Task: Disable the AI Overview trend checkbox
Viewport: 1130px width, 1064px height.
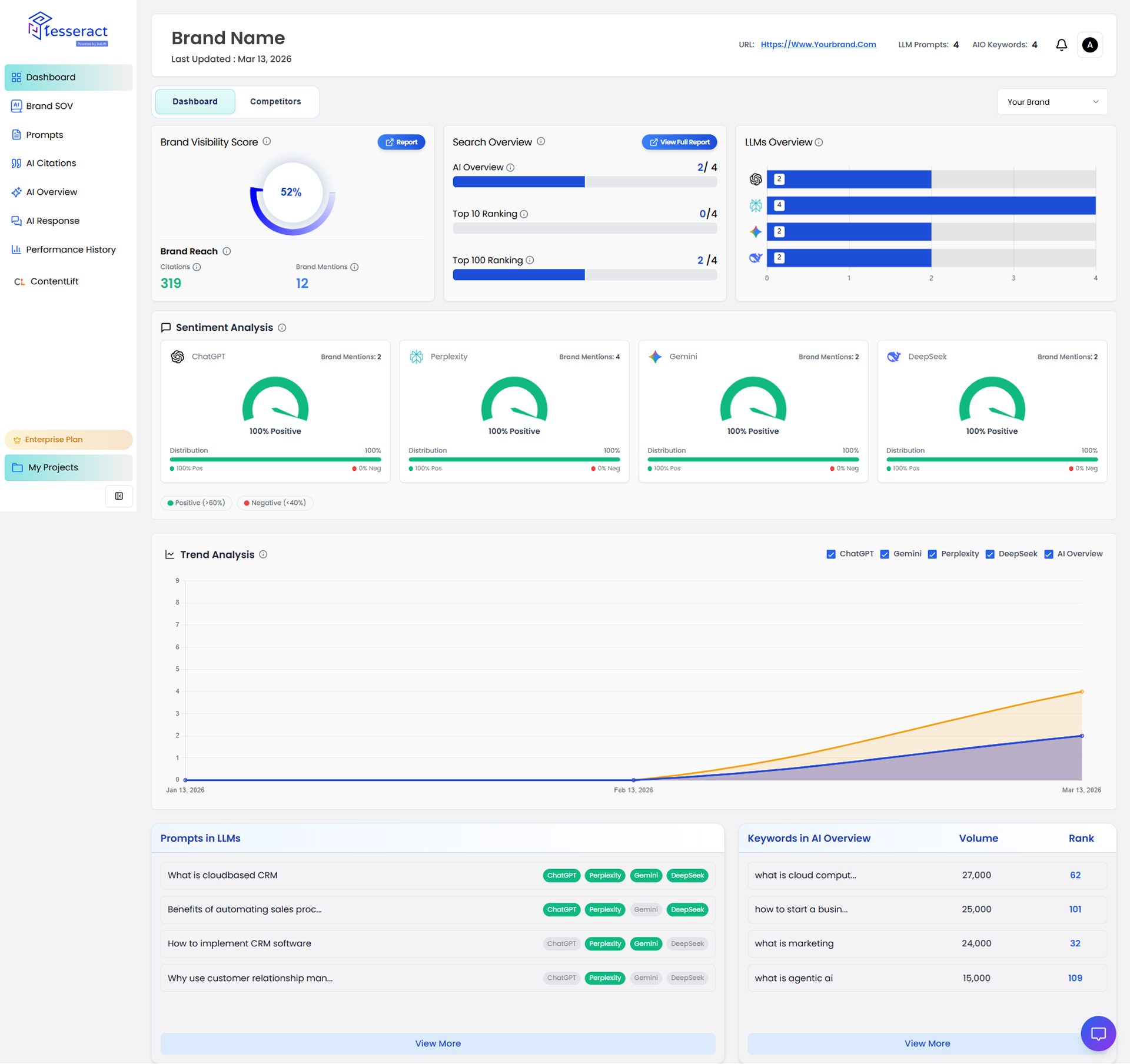Action: point(1048,554)
